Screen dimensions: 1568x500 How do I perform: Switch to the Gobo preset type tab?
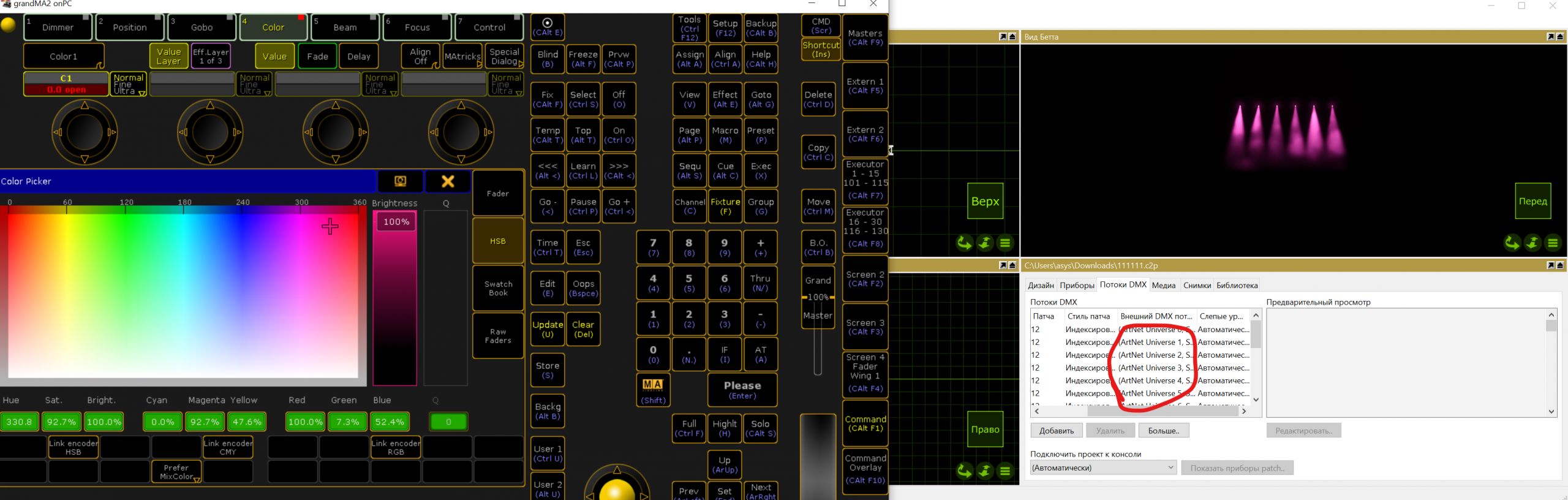pos(202,28)
